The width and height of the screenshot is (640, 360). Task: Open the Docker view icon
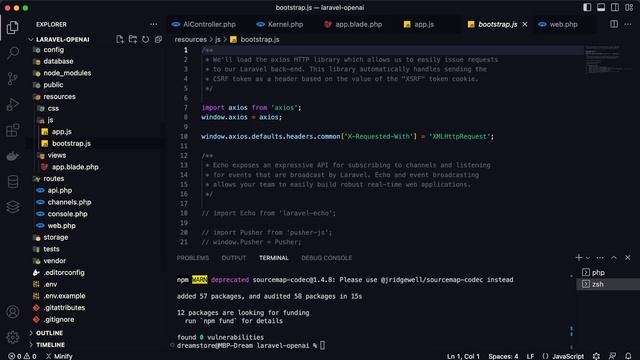(x=13, y=156)
